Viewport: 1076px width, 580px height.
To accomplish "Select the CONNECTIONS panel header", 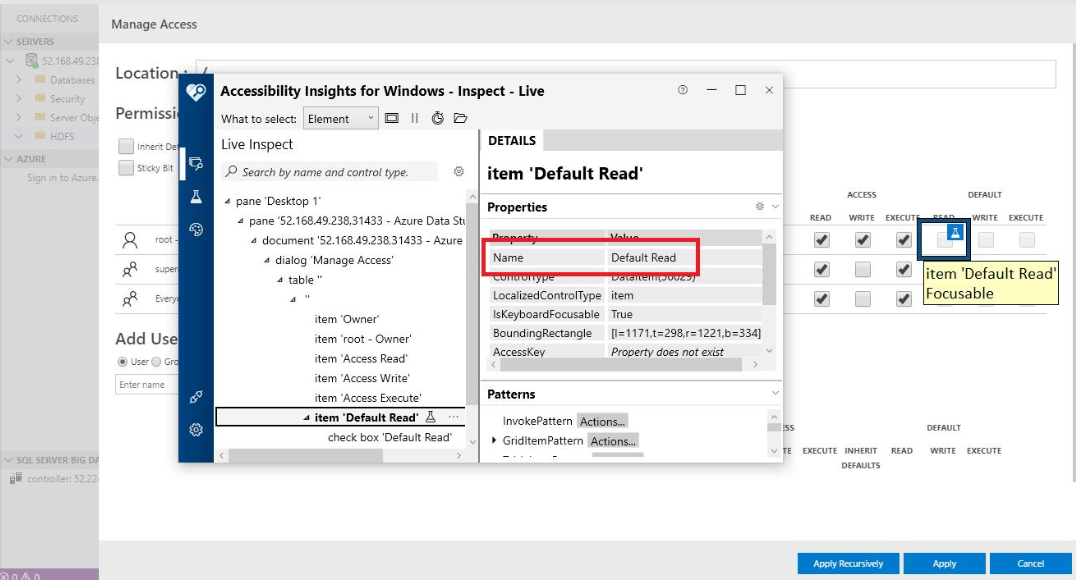I will point(50,17).
